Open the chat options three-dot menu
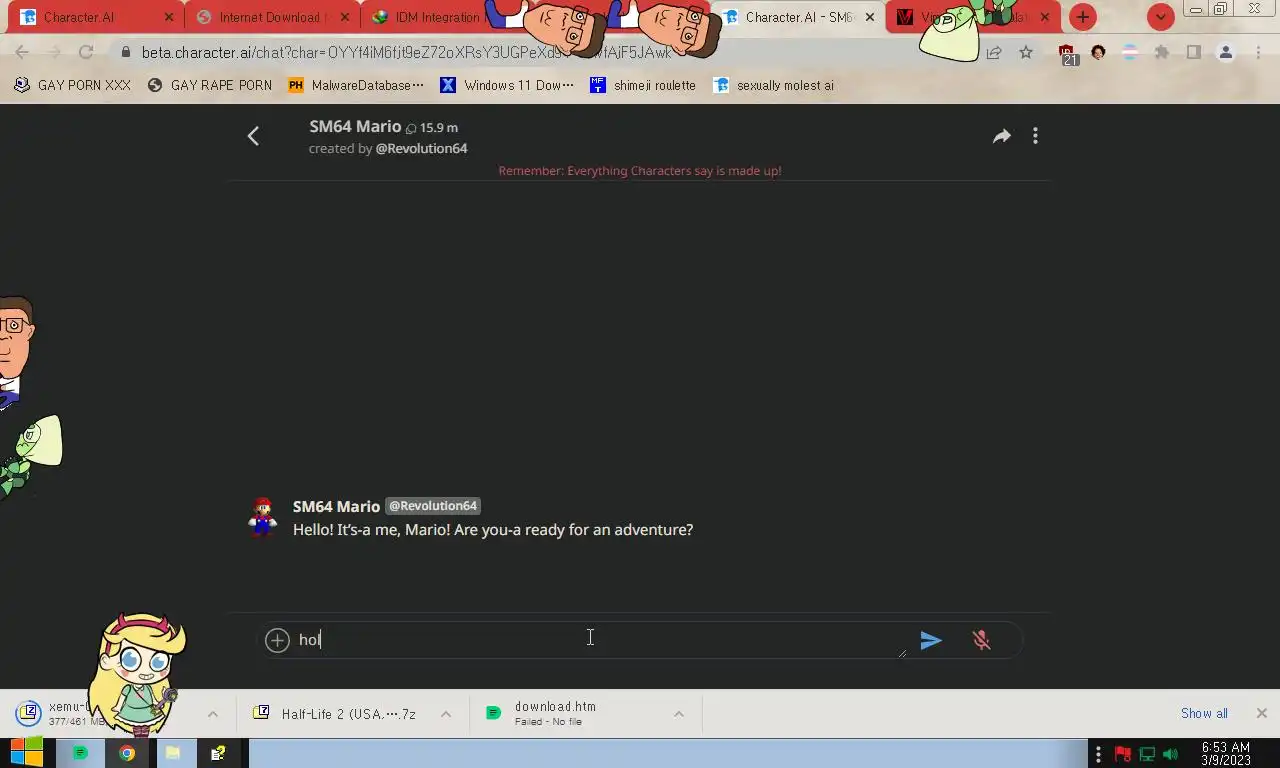This screenshot has height=768, width=1280. (x=1035, y=136)
